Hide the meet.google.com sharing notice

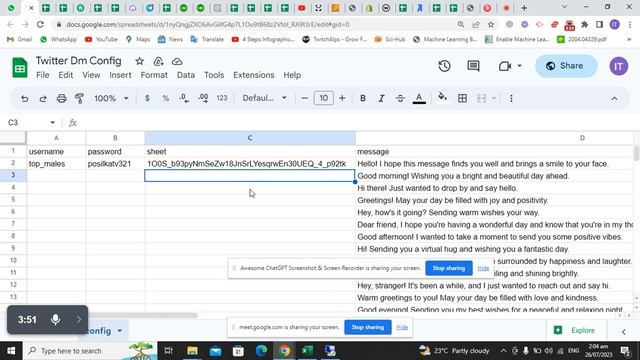402,327
